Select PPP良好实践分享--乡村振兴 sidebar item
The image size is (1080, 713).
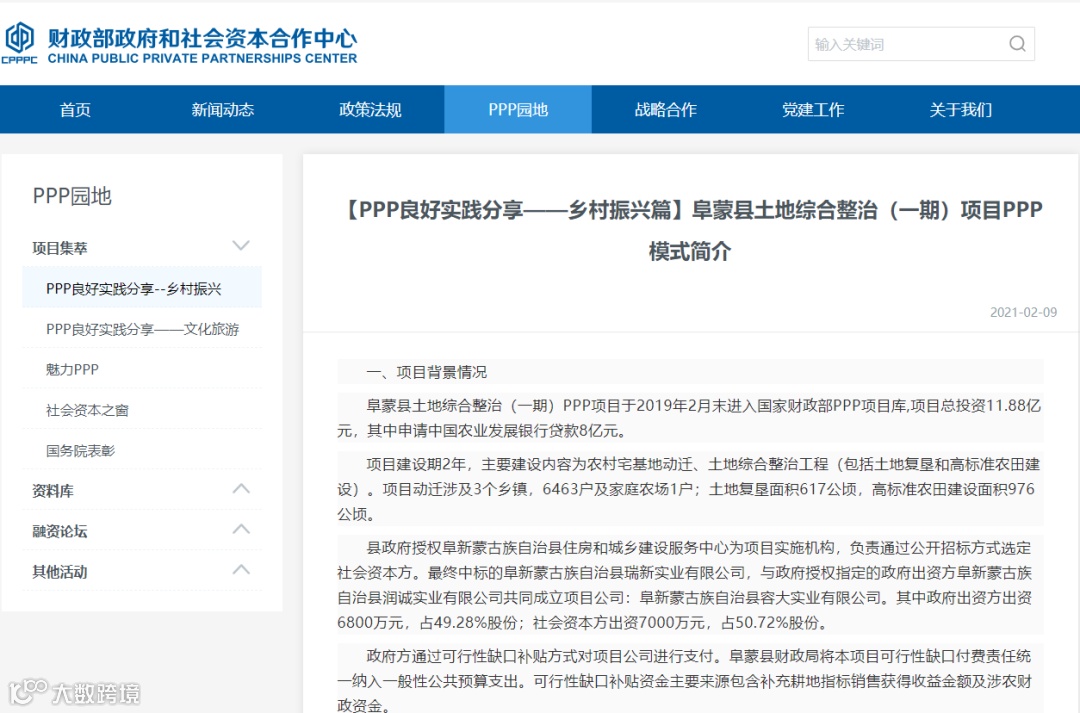pos(142,289)
